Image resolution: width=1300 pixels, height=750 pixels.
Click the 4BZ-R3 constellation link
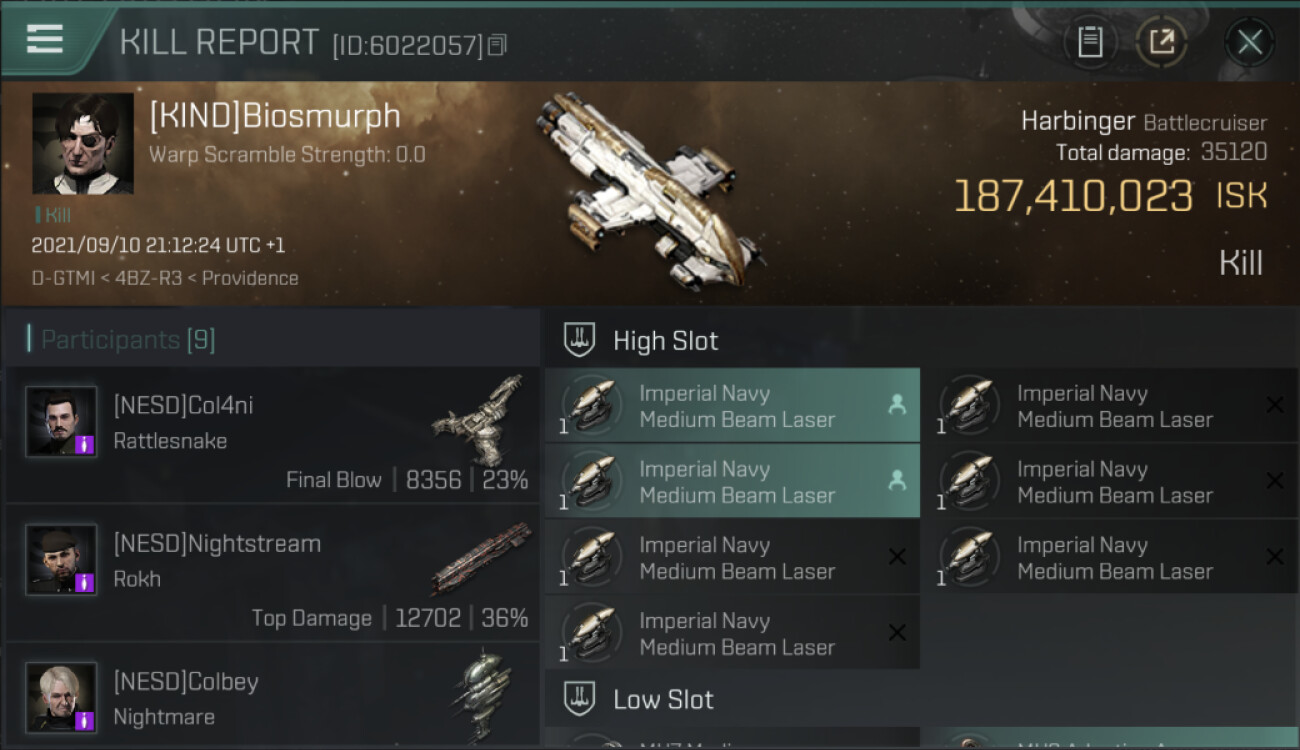click(151, 278)
